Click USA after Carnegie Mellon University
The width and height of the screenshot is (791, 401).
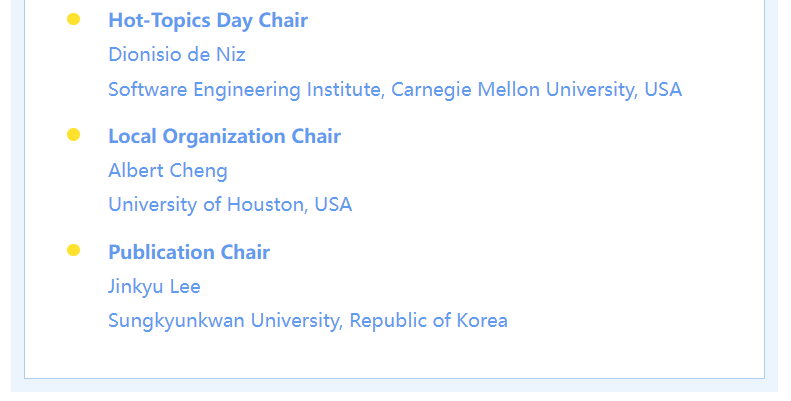click(x=663, y=90)
